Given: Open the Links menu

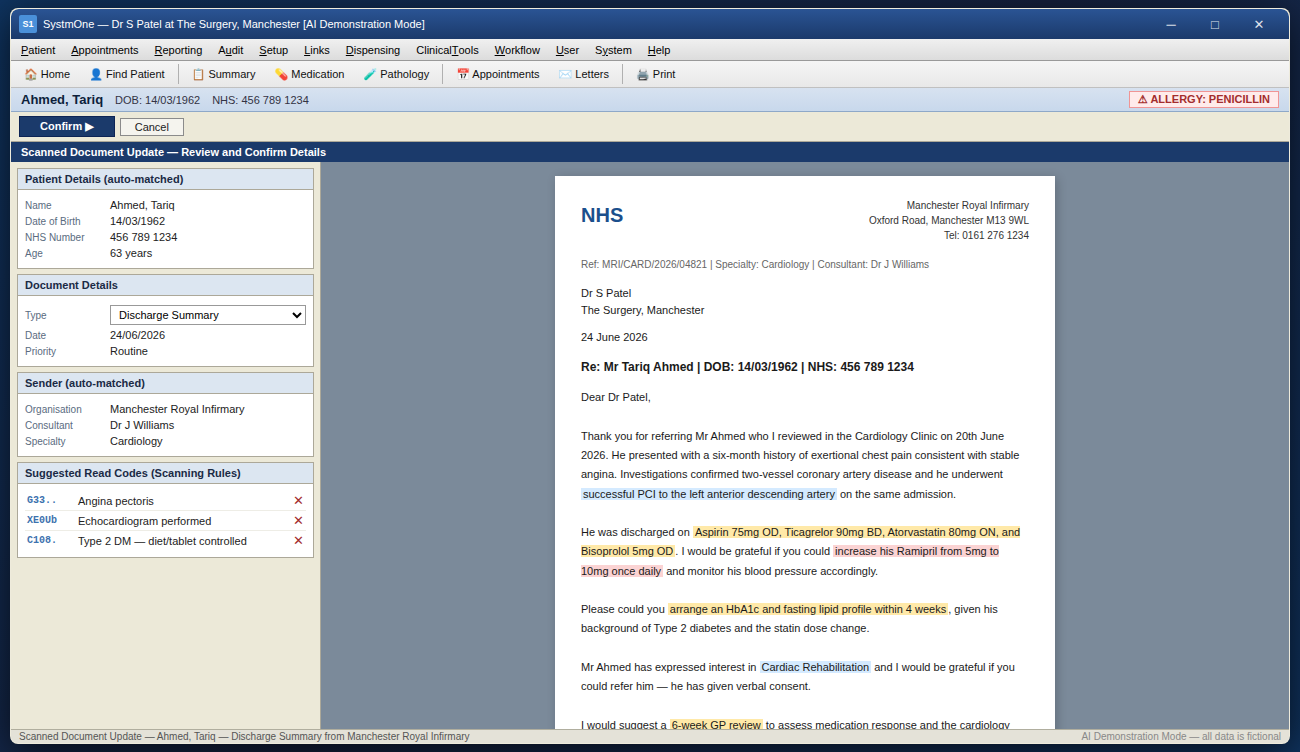Looking at the screenshot, I should point(317,50).
